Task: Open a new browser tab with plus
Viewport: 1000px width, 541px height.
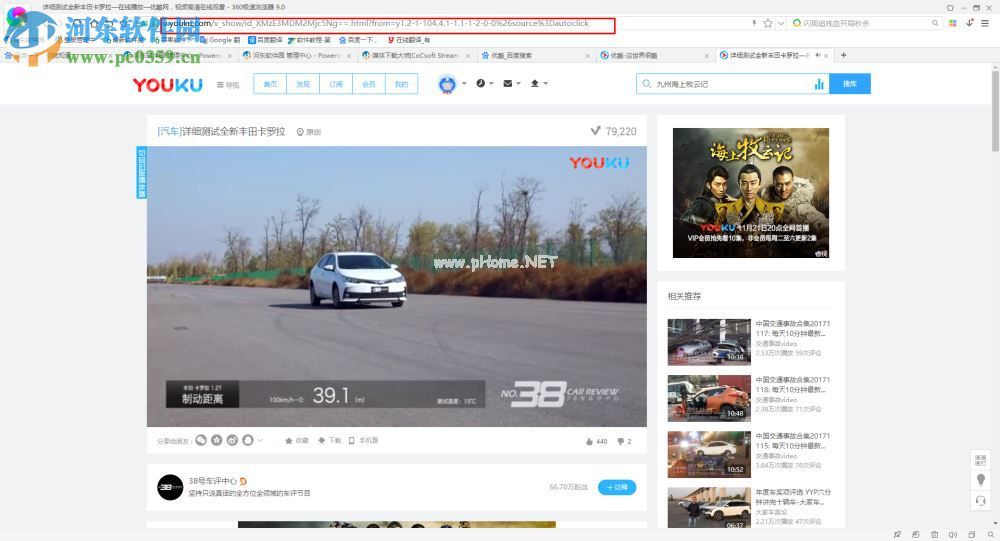Action: (x=843, y=56)
